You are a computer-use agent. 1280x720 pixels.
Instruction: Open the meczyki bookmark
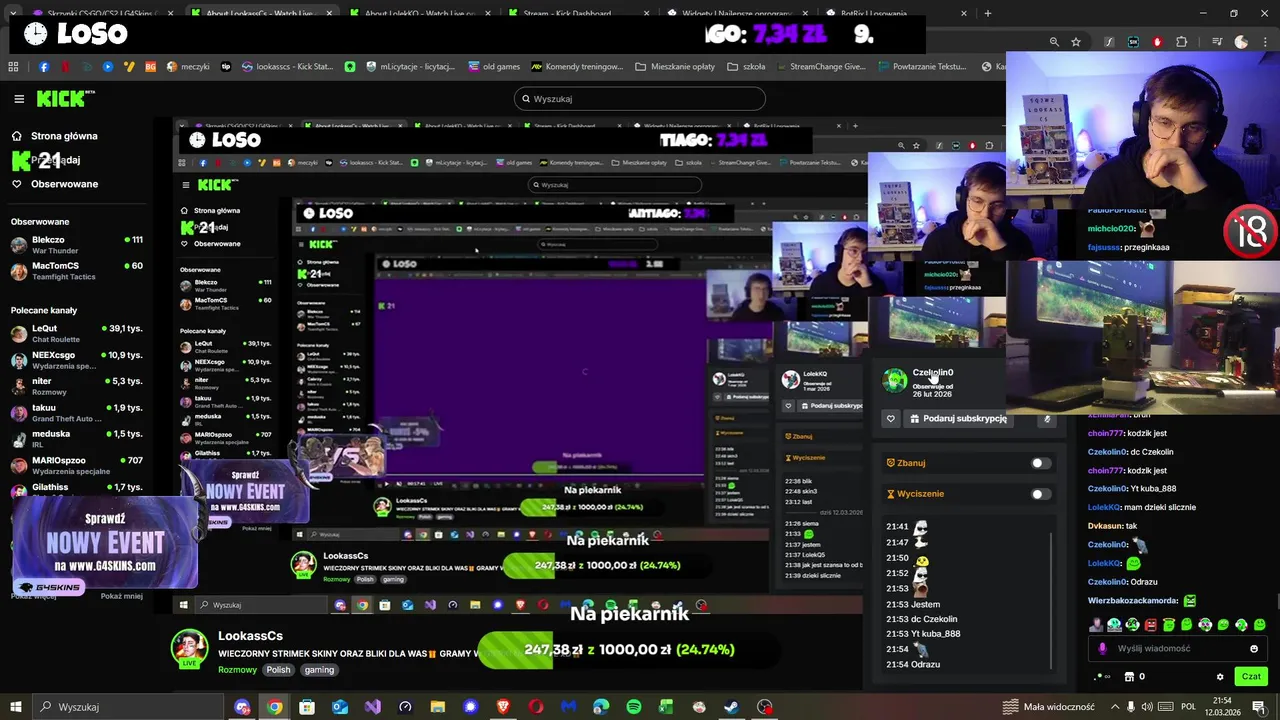188,67
